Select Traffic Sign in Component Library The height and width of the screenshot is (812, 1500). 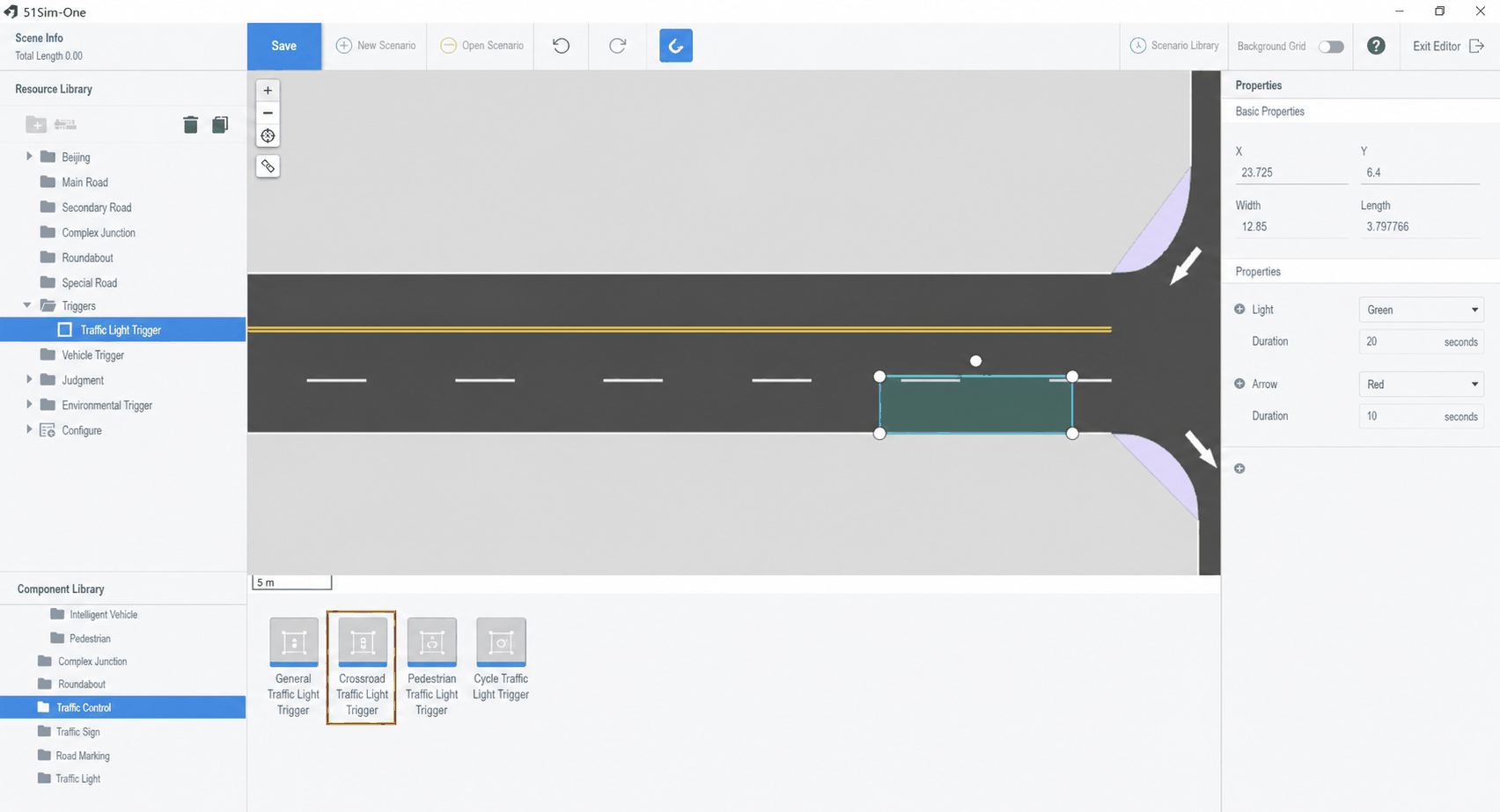(77, 731)
